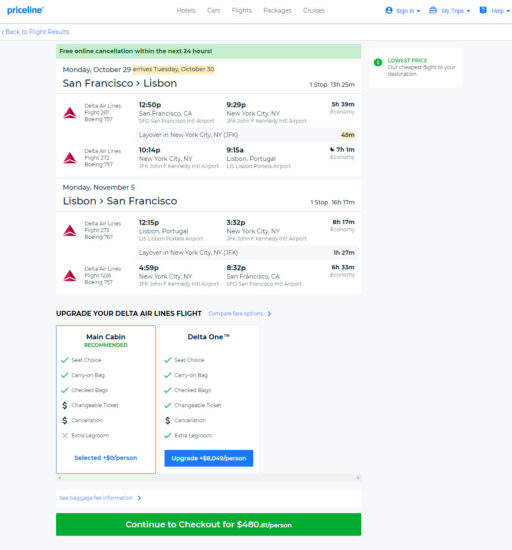Image resolution: width=512 pixels, height=550 pixels.
Task: Click Delta logo for Flight 267
Action: 70,113
